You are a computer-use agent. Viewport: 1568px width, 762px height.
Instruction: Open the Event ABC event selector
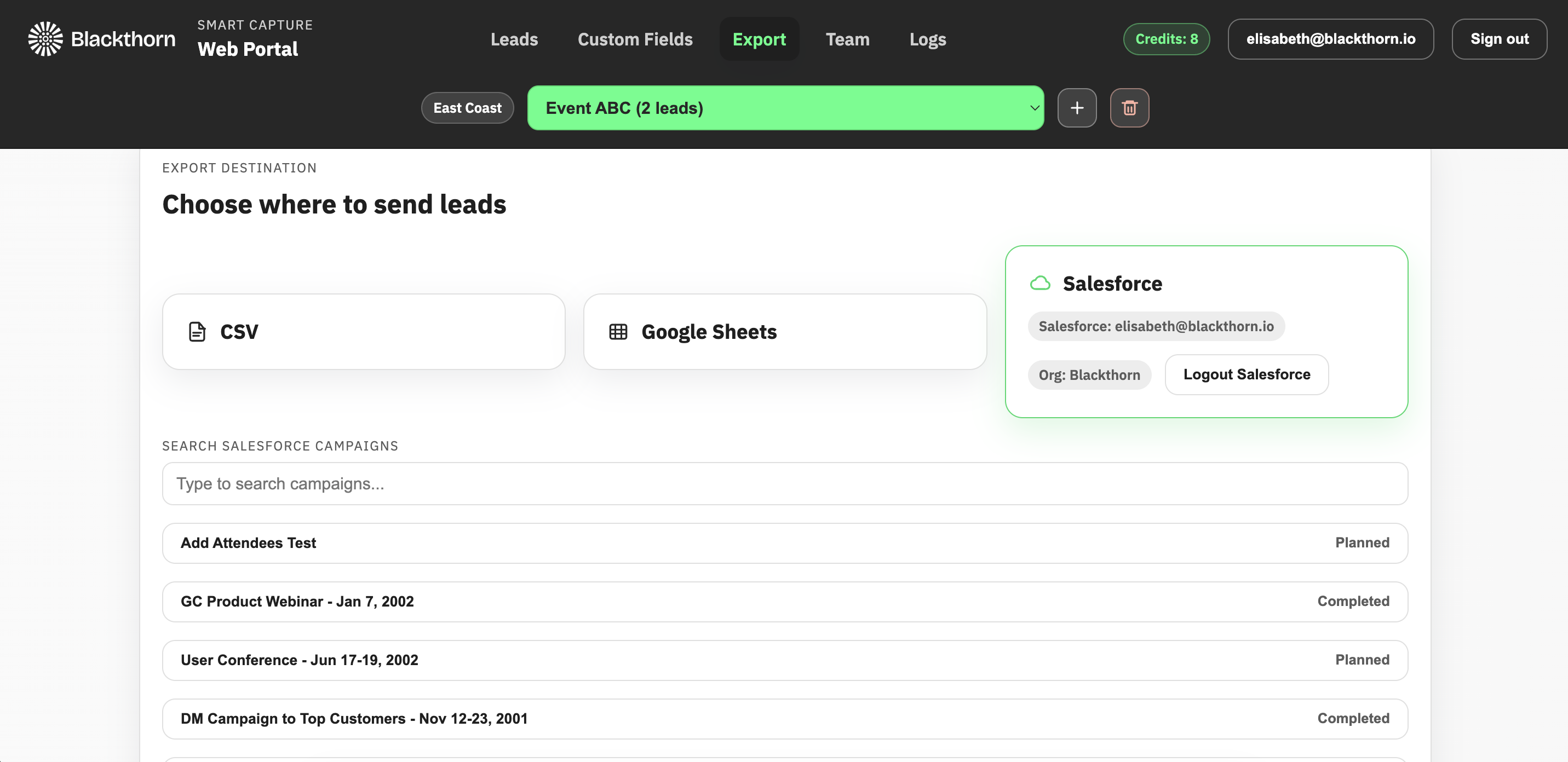(785, 108)
